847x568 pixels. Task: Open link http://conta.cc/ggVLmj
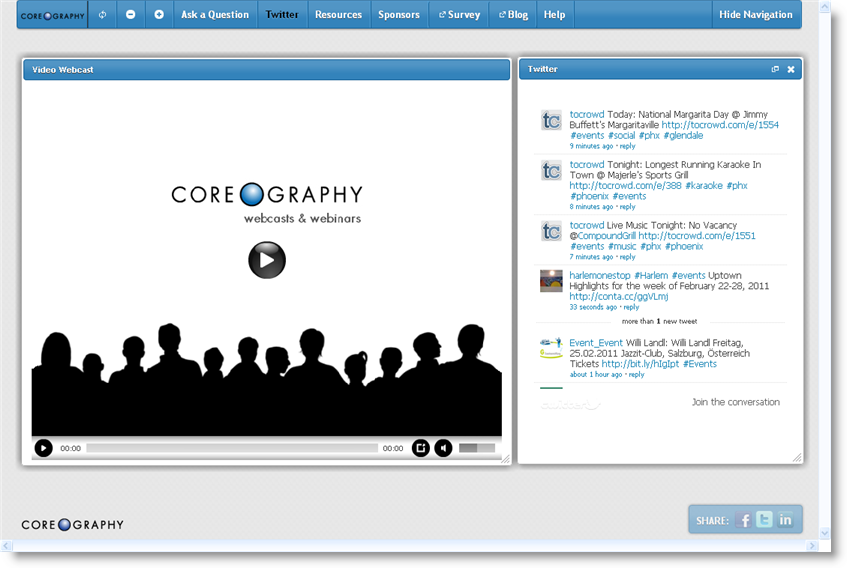click(619, 296)
